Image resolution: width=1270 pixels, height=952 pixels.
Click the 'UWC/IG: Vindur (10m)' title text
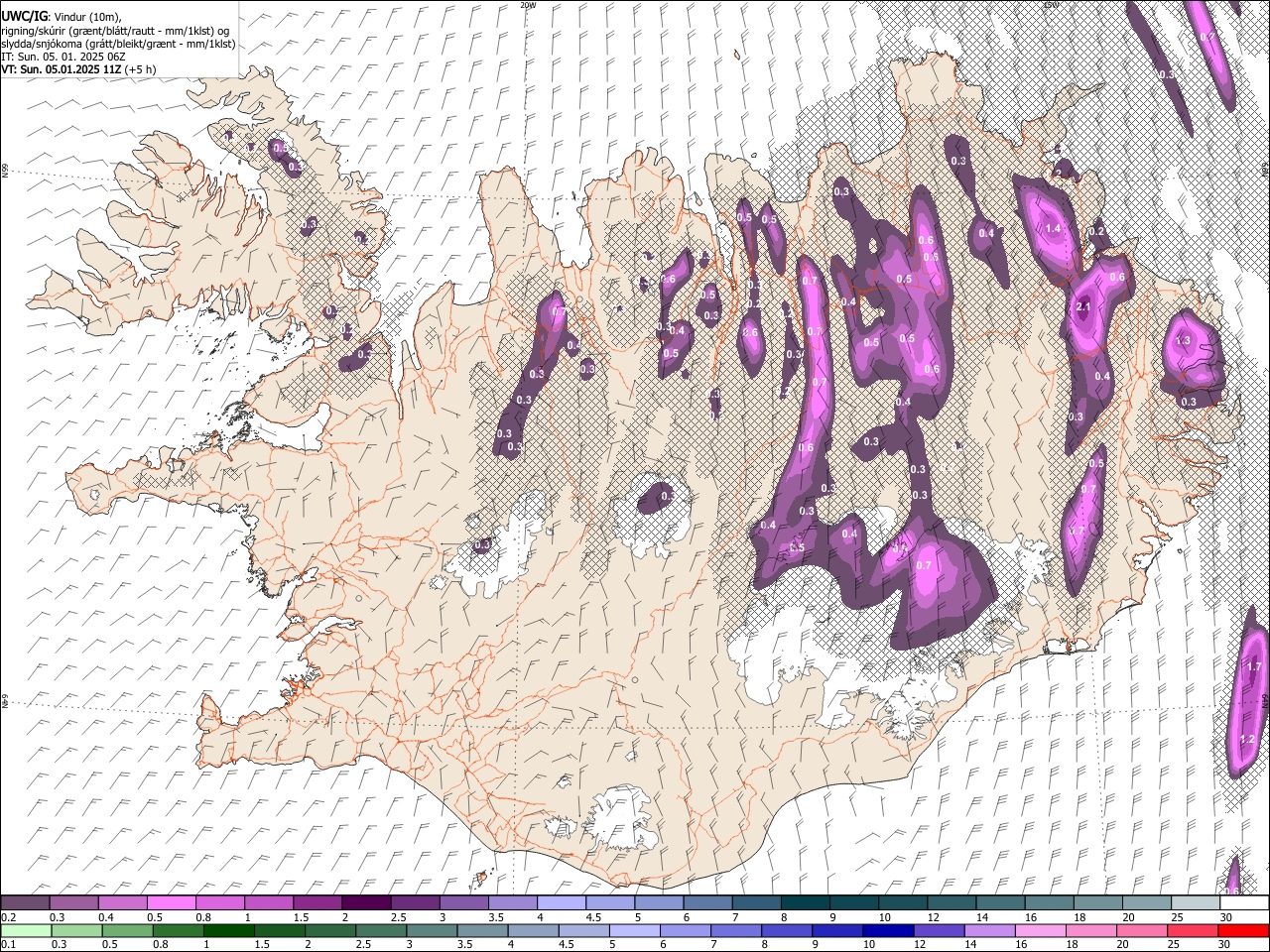61,17
